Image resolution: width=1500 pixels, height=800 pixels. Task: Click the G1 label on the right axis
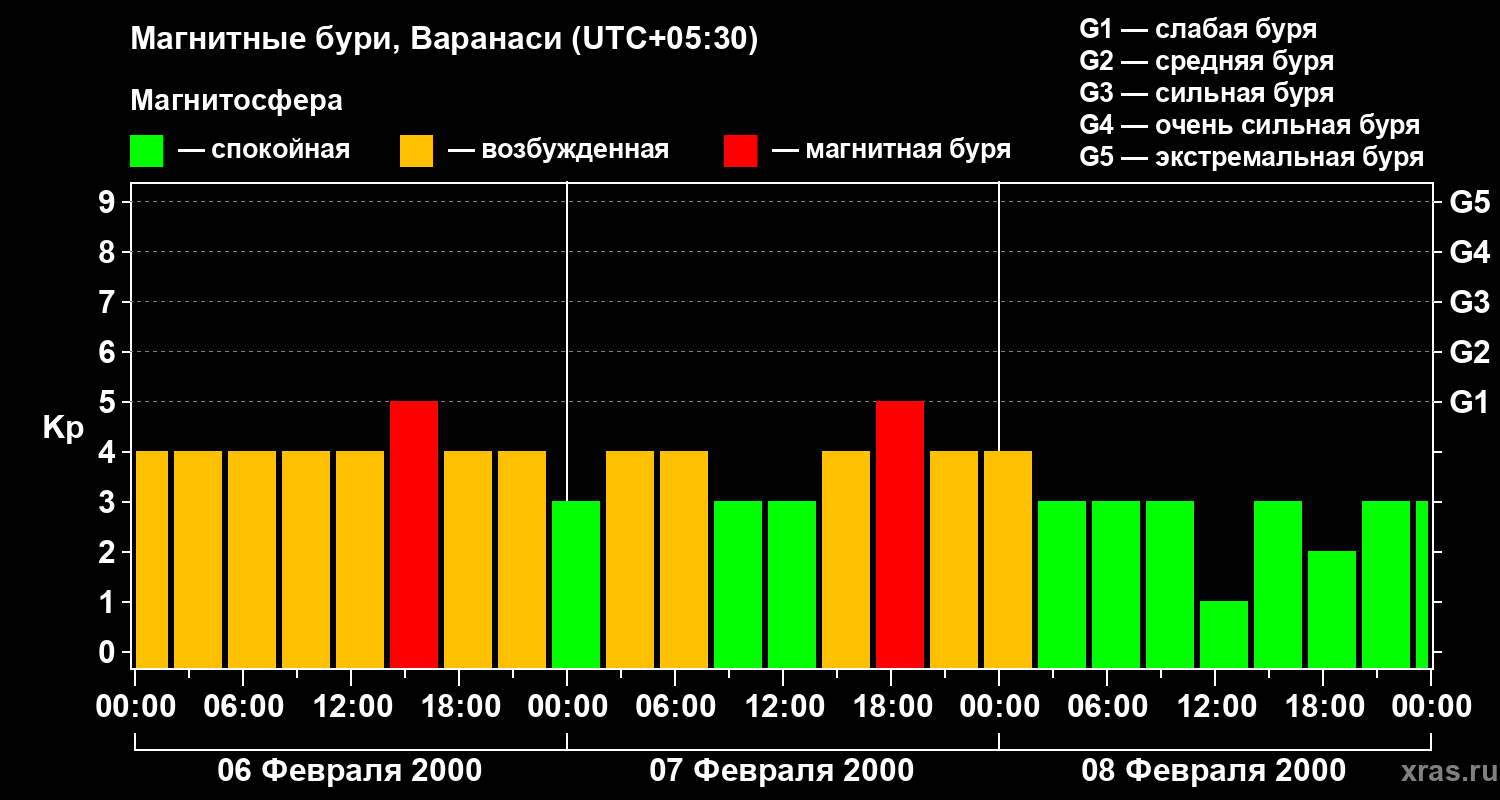(1469, 403)
